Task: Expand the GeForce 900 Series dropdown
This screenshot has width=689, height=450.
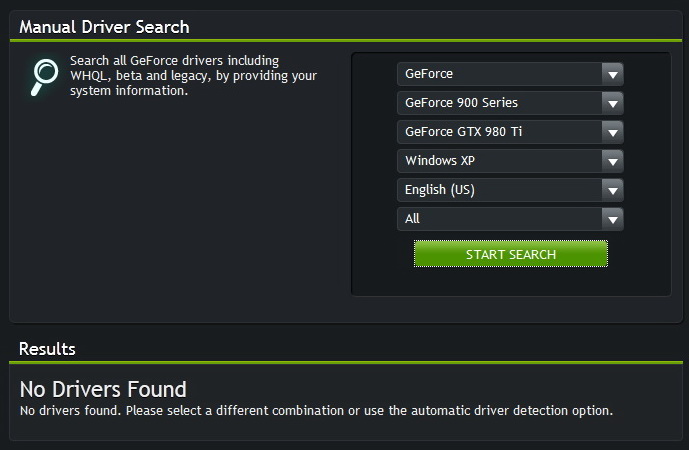Action: (500, 103)
